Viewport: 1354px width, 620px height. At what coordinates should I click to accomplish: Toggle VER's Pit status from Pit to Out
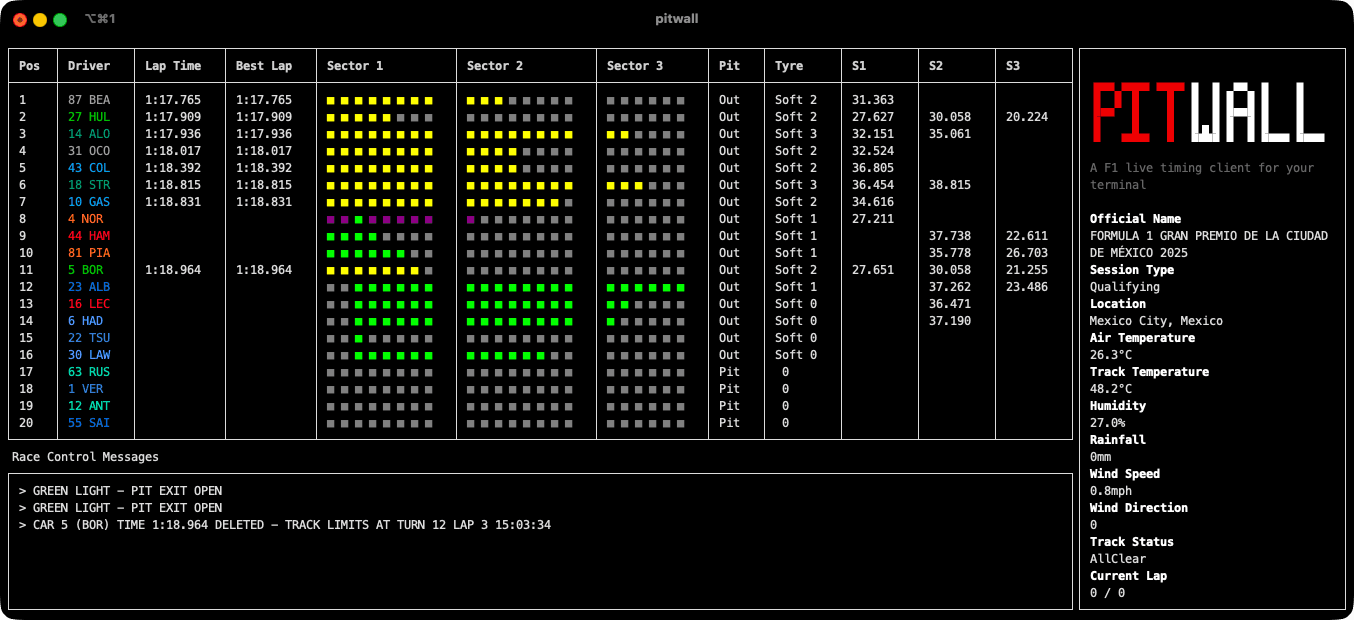tap(729, 388)
